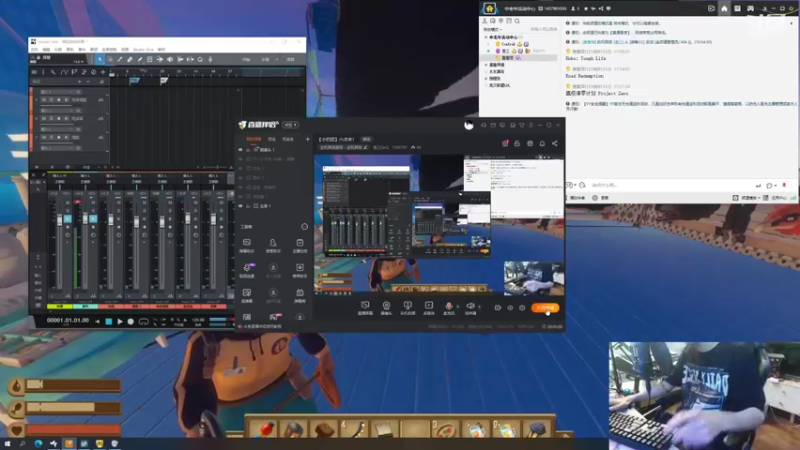Collapse the toolbox section in streaming sidebar
800x450 pixels.
click(304, 227)
